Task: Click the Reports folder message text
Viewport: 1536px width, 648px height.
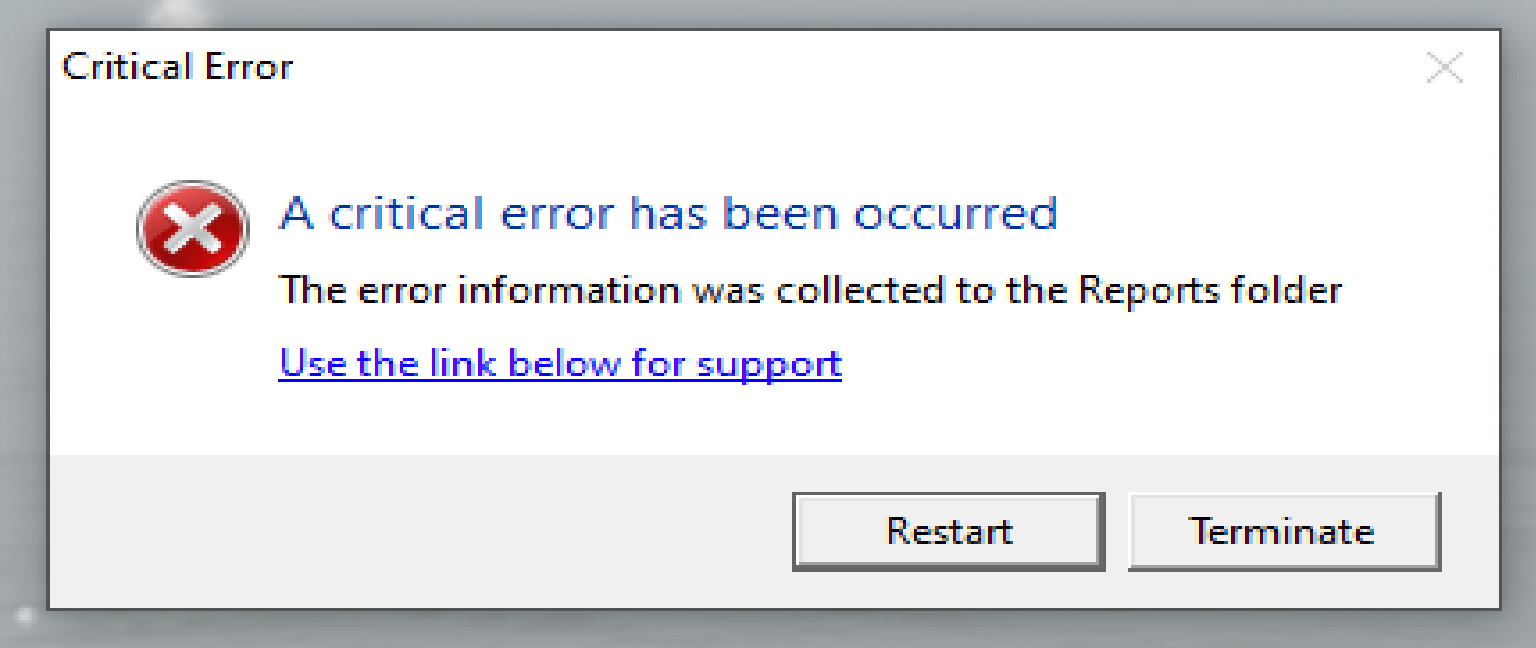Action: (810, 290)
